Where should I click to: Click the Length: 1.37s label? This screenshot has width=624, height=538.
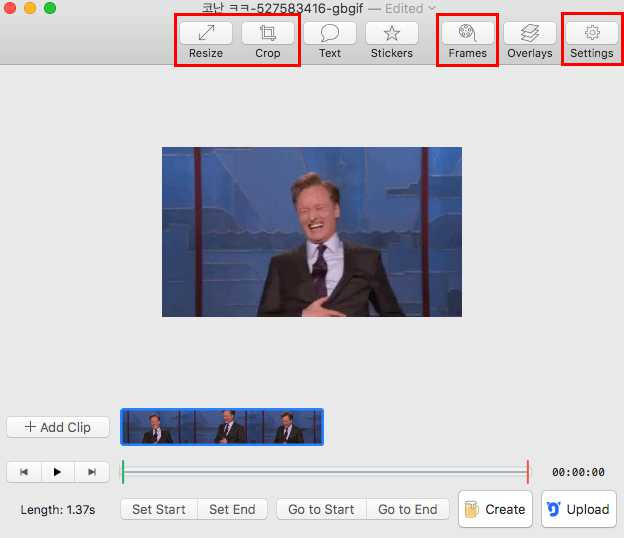[58, 510]
